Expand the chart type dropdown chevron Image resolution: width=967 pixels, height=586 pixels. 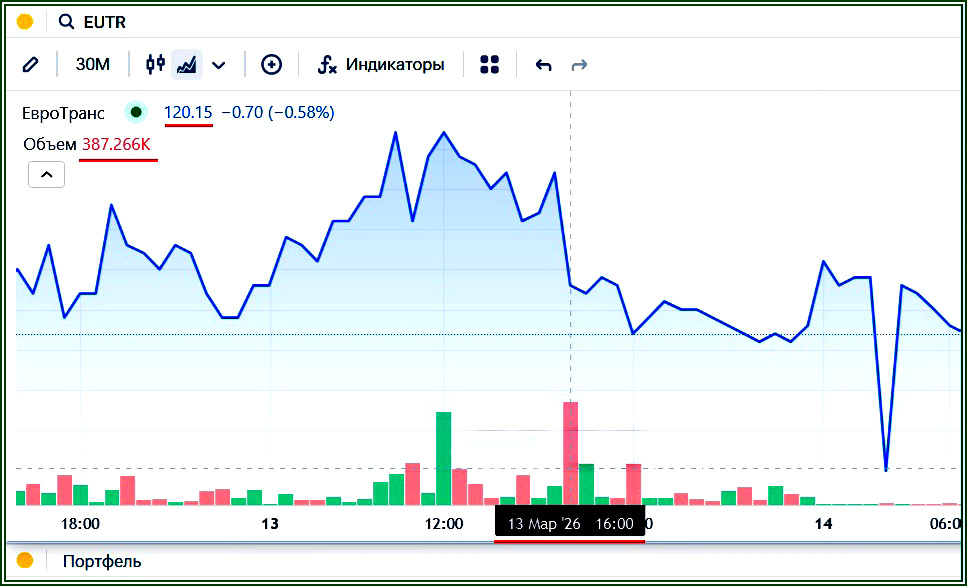(218, 65)
